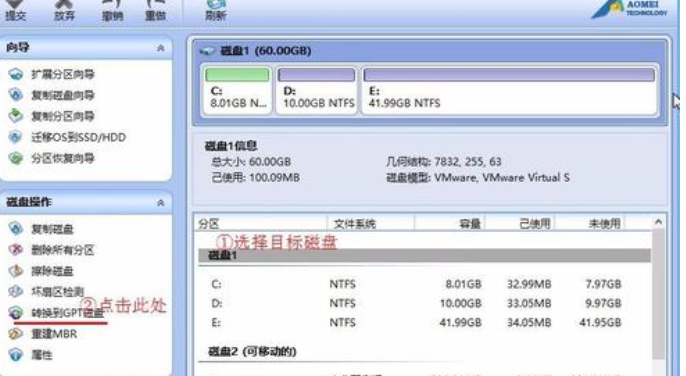The height and width of the screenshot is (376, 686).
Task: Select the C: 8.01GB partition block
Action: [x=237, y=90]
